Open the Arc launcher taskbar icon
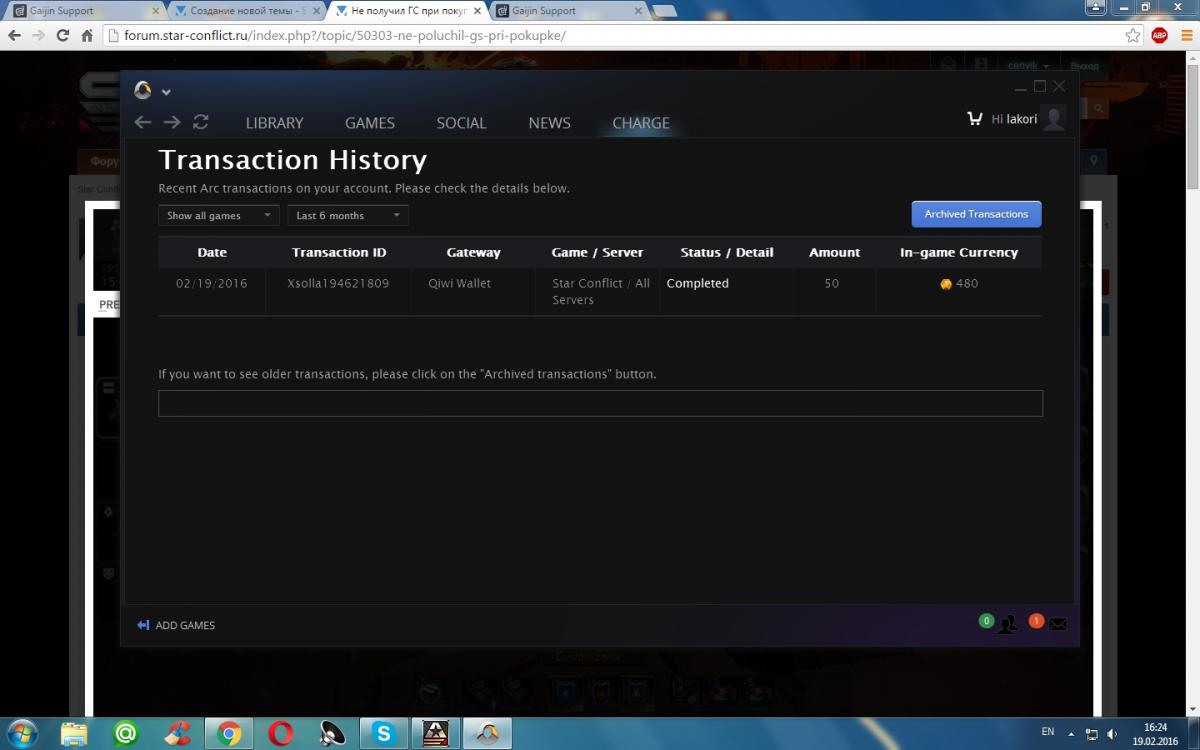Viewport: 1200px width, 750px height. [489, 733]
